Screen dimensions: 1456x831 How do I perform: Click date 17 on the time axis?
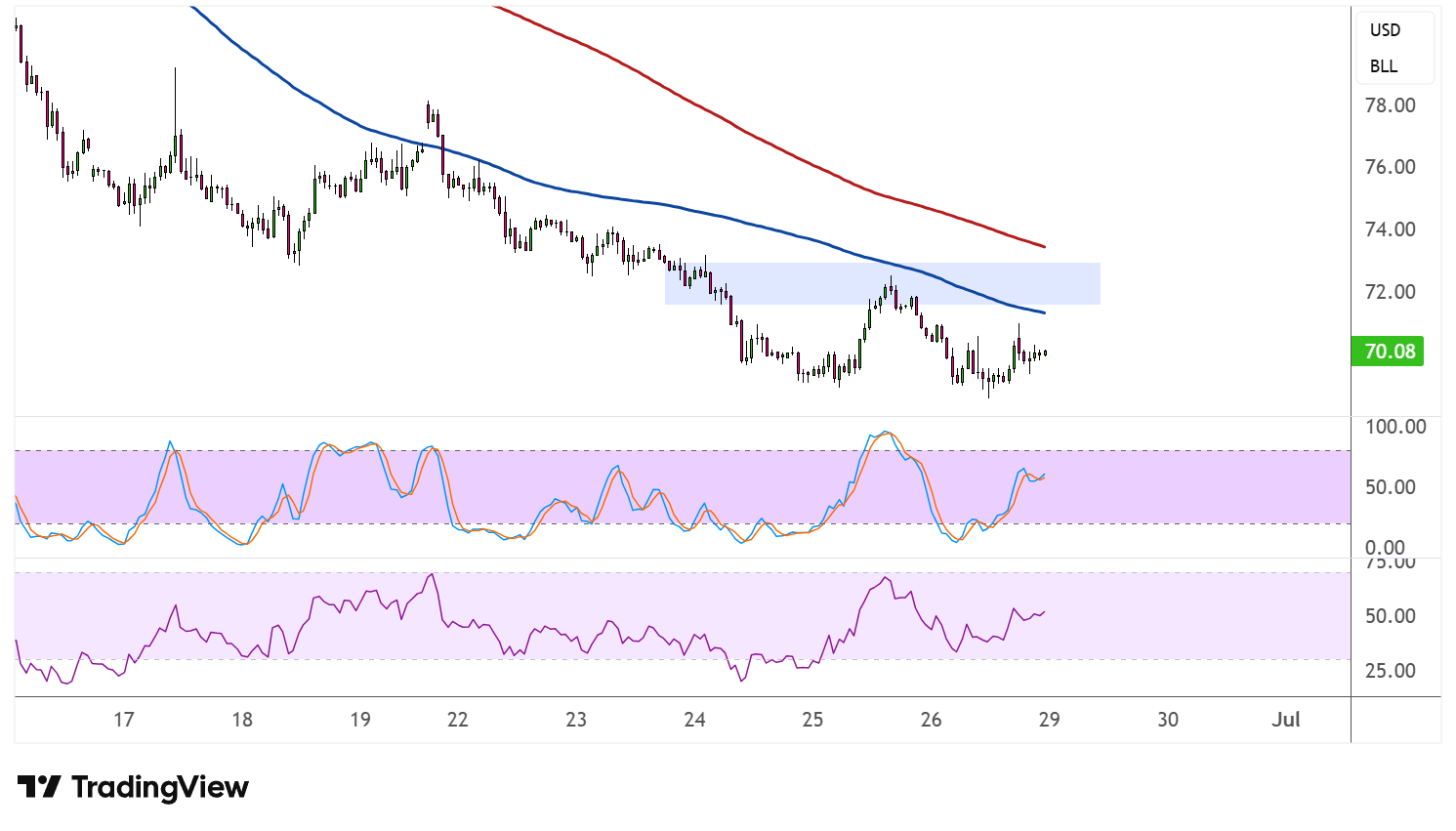123,720
